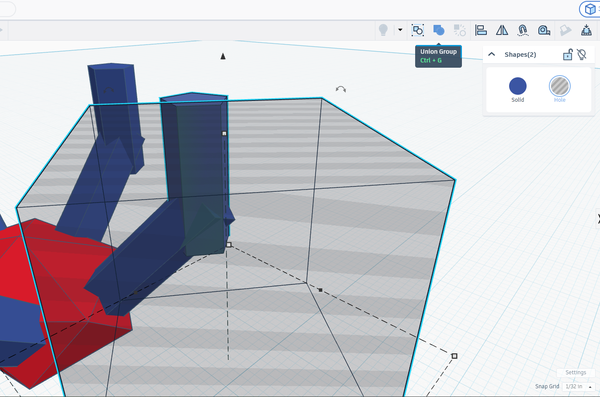Open the dropdown arrow beside the lightbulb

[x=400, y=29]
